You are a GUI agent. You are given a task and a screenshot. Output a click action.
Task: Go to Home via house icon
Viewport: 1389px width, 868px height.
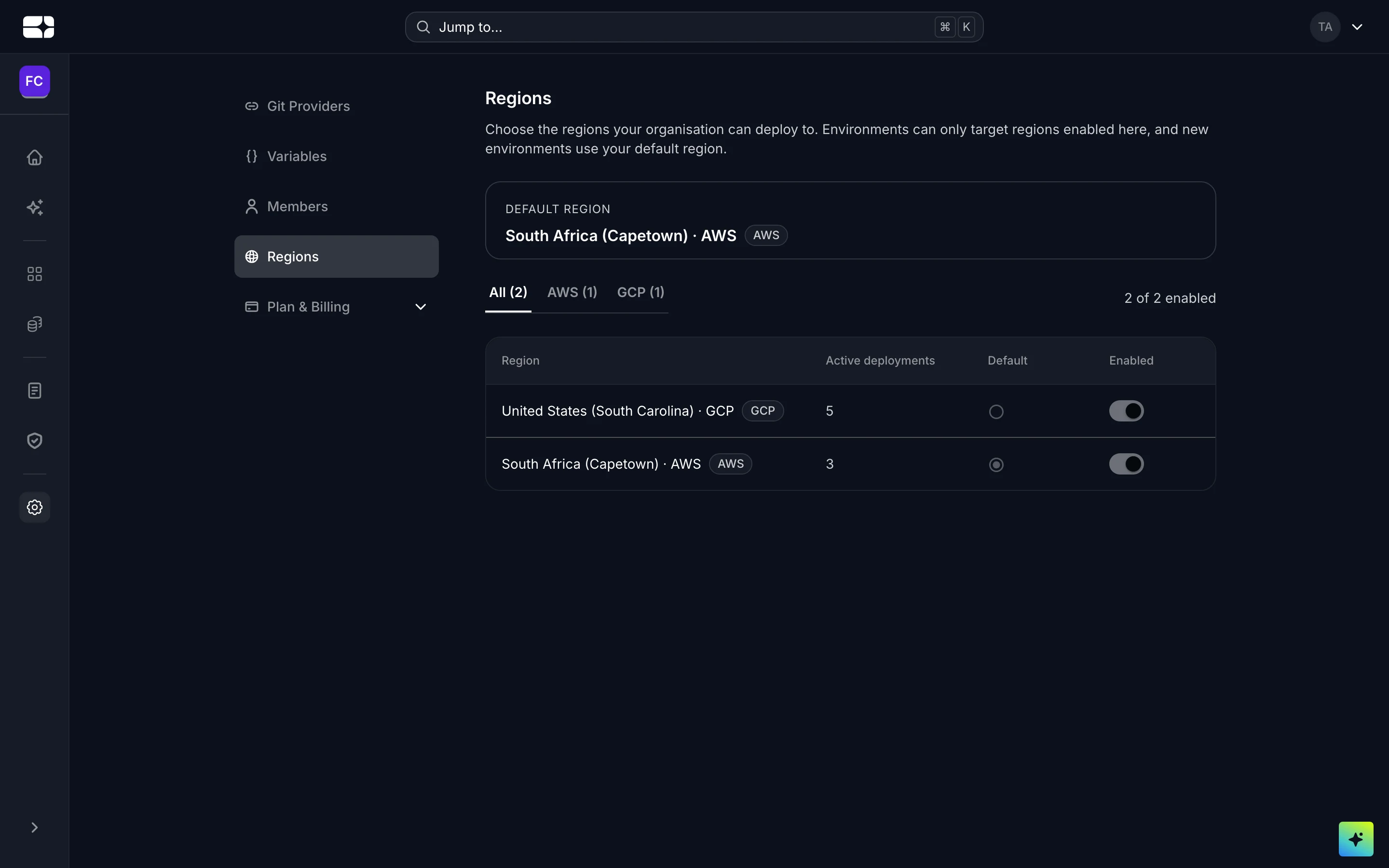tap(34, 157)
